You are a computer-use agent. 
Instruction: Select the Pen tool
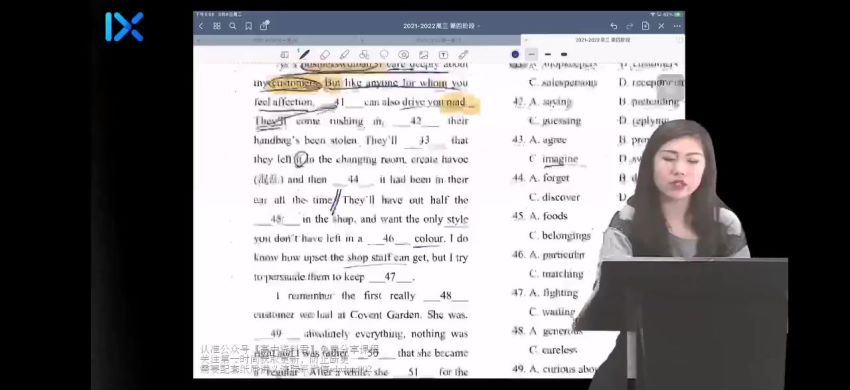pos(305,55)
